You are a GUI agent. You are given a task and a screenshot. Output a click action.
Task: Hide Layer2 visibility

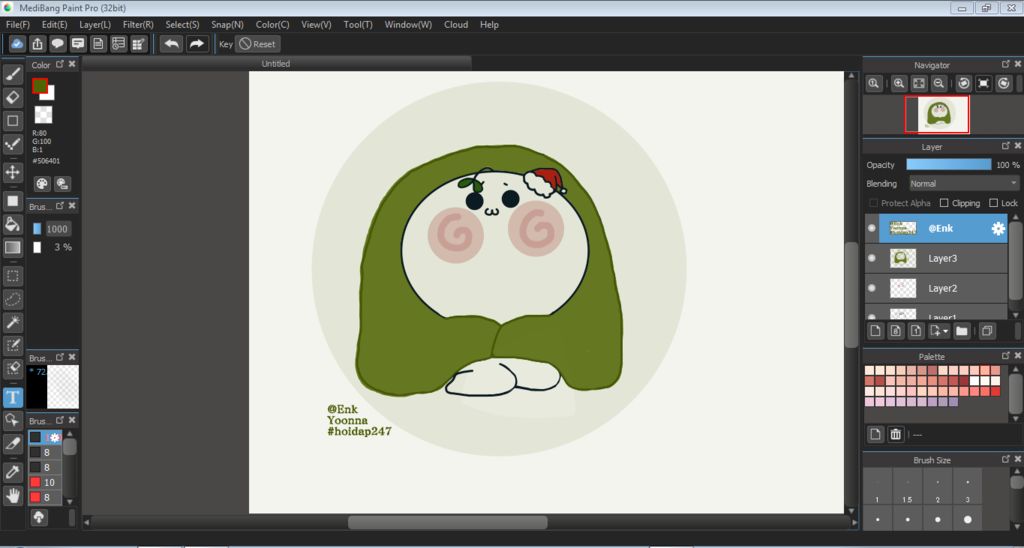pyautogui.click(x=872, y=288)
